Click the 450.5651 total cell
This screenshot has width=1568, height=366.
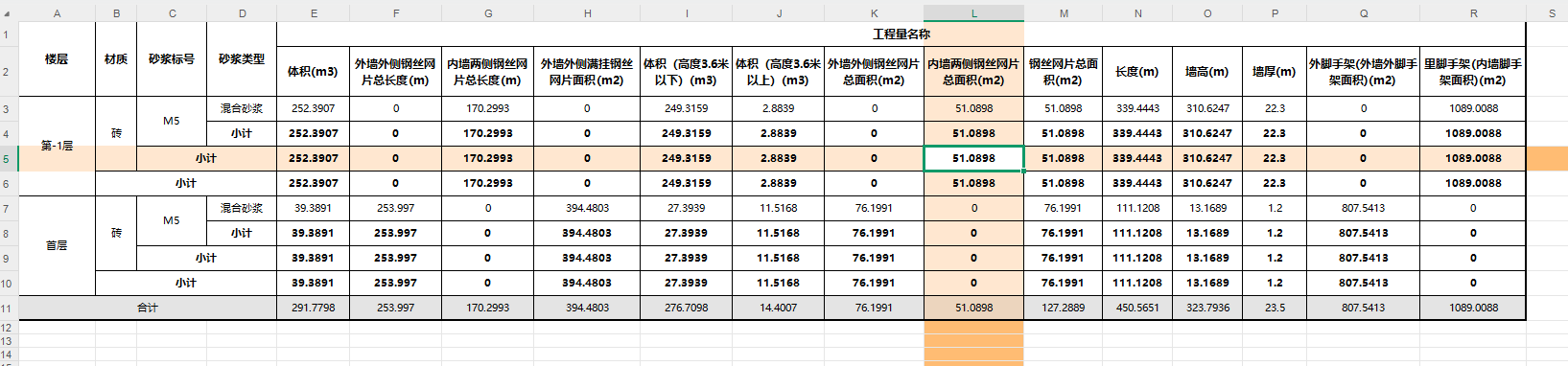click(1137, 309)
